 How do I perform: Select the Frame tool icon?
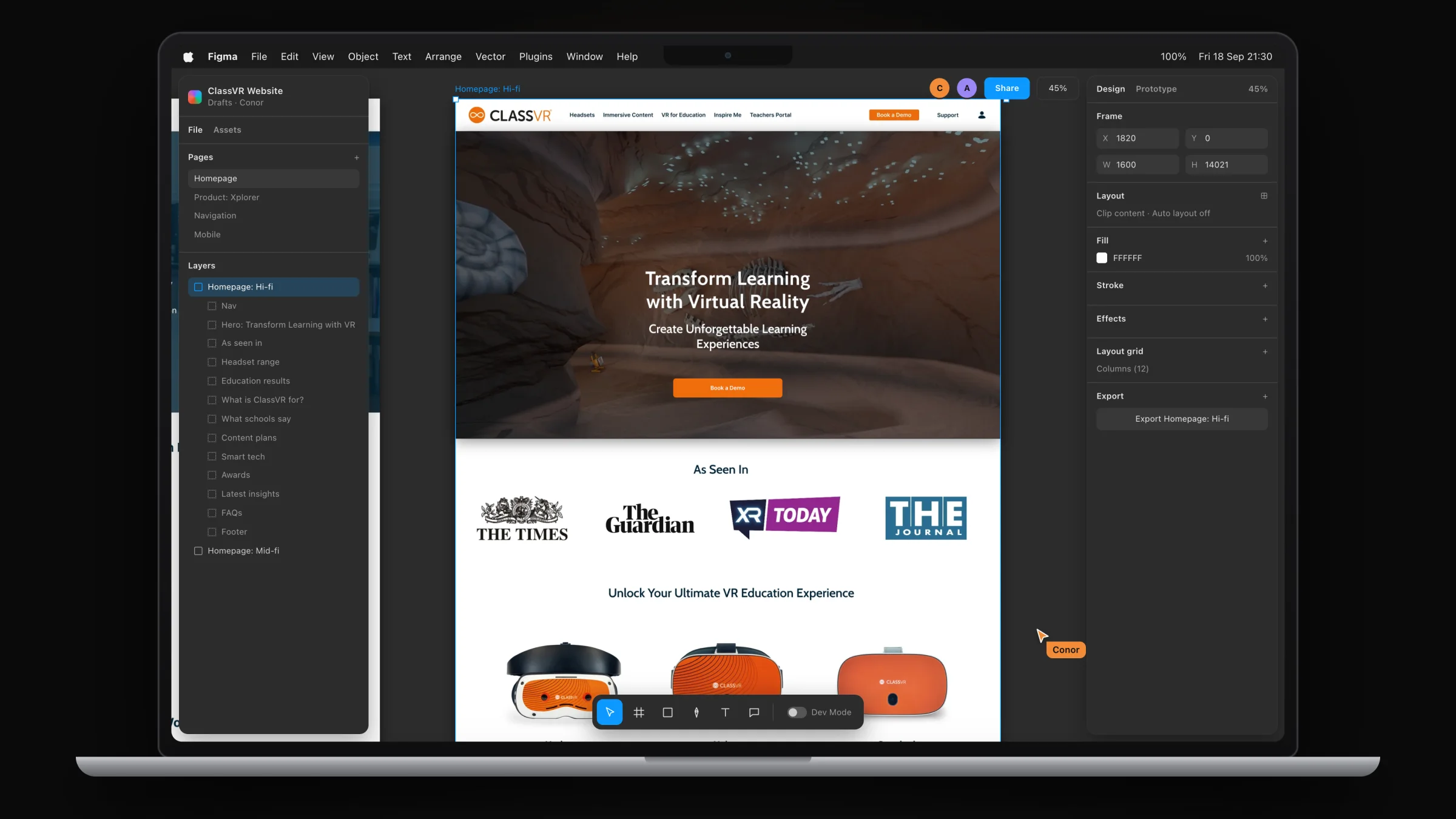pyautogui.click(x=639, y=712)
